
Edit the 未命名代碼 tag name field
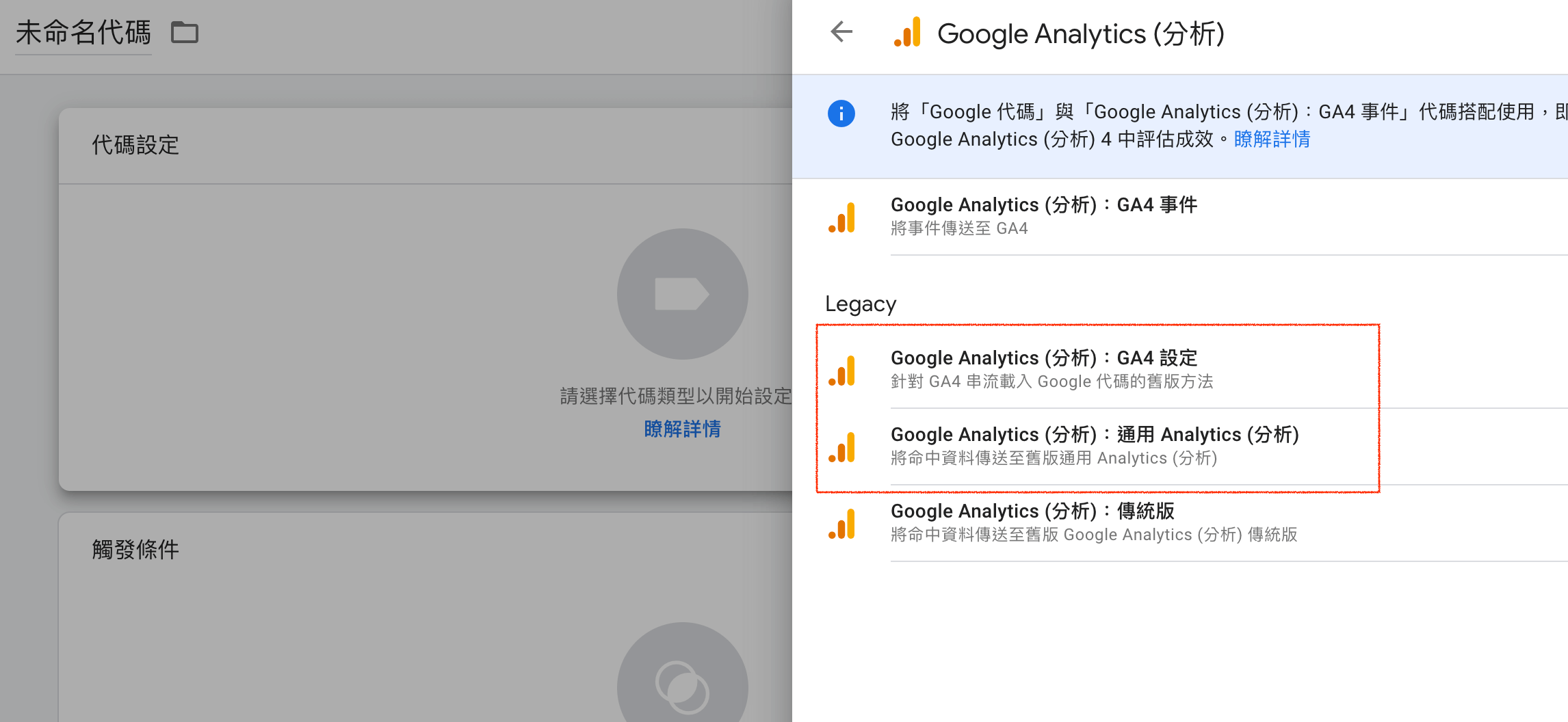pyautogui.click(x=83, y=32)
